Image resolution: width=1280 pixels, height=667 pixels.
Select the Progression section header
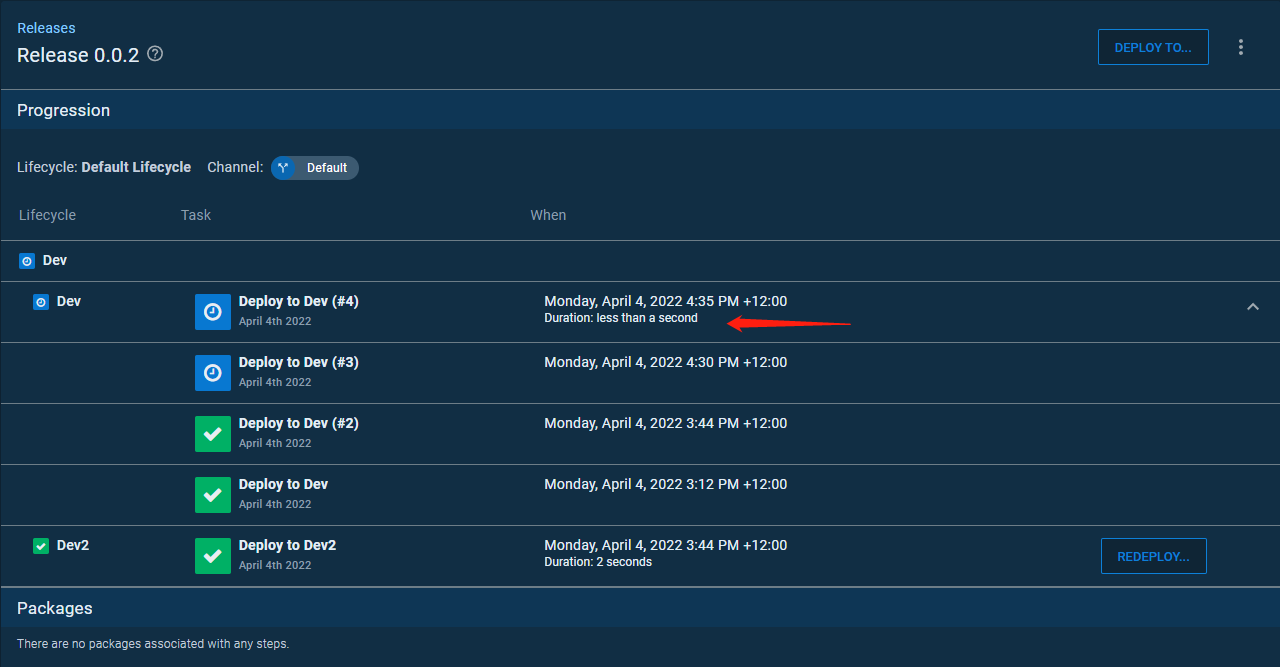click(63, 110)
